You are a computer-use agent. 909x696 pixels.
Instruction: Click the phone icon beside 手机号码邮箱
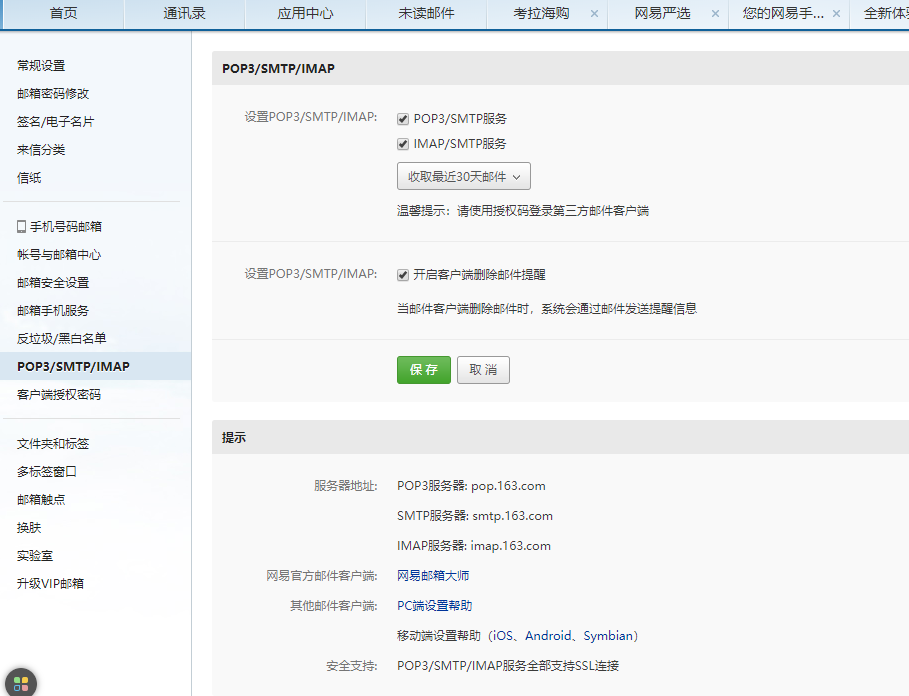pos(21,227)
